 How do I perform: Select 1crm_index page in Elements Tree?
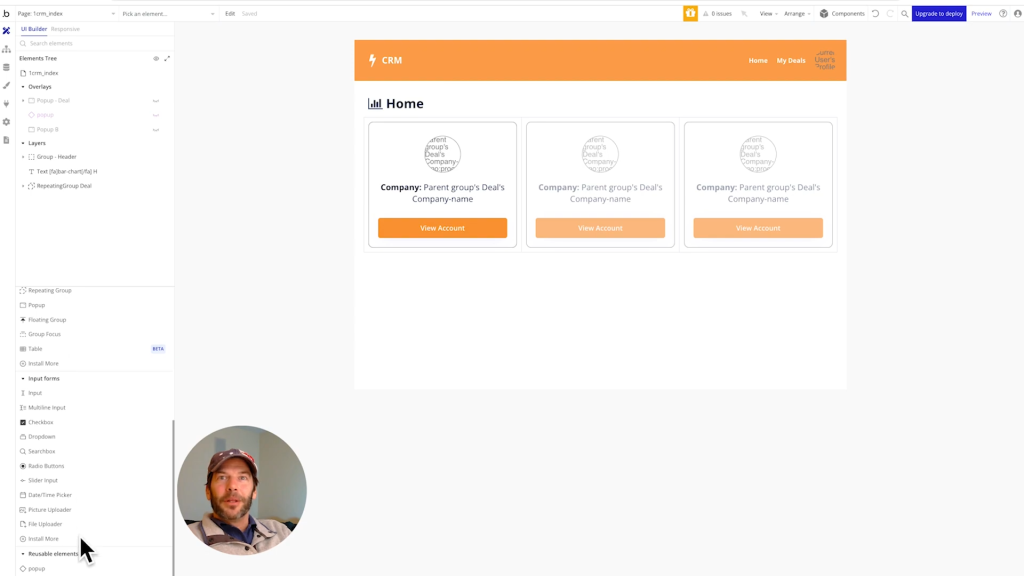(43, 73)
